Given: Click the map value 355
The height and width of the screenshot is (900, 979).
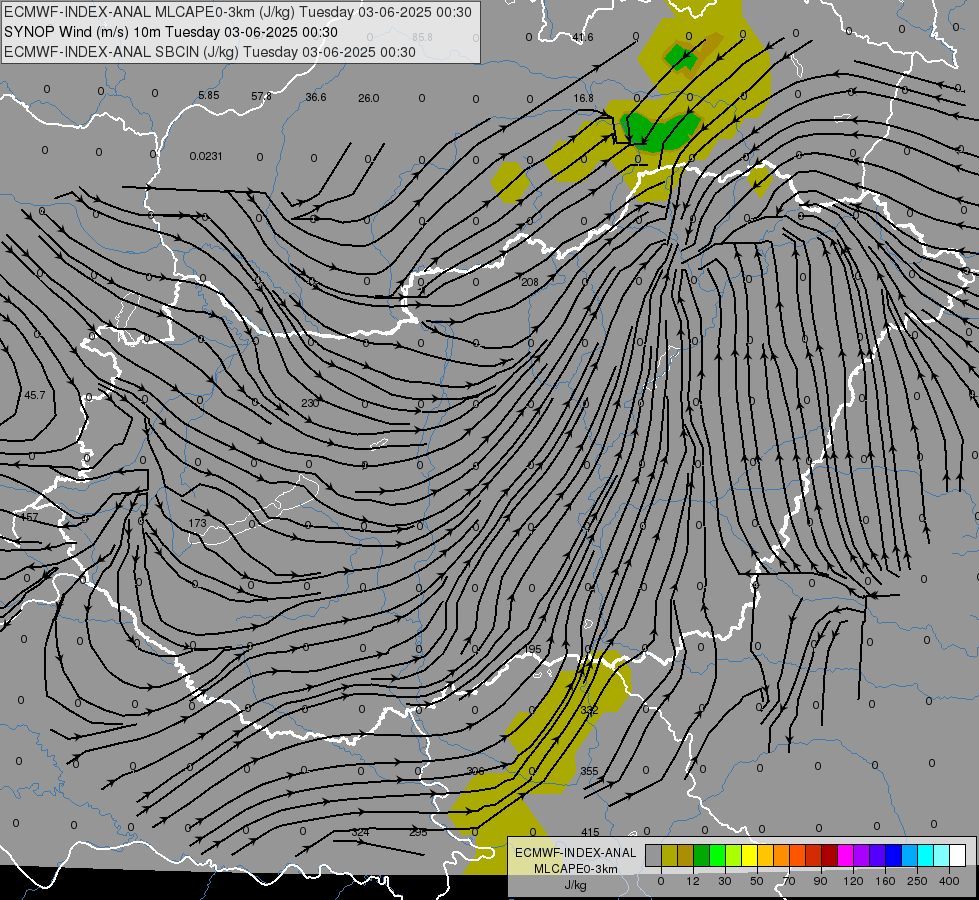Looking at the screenshot, I should (x=589, y=771).
